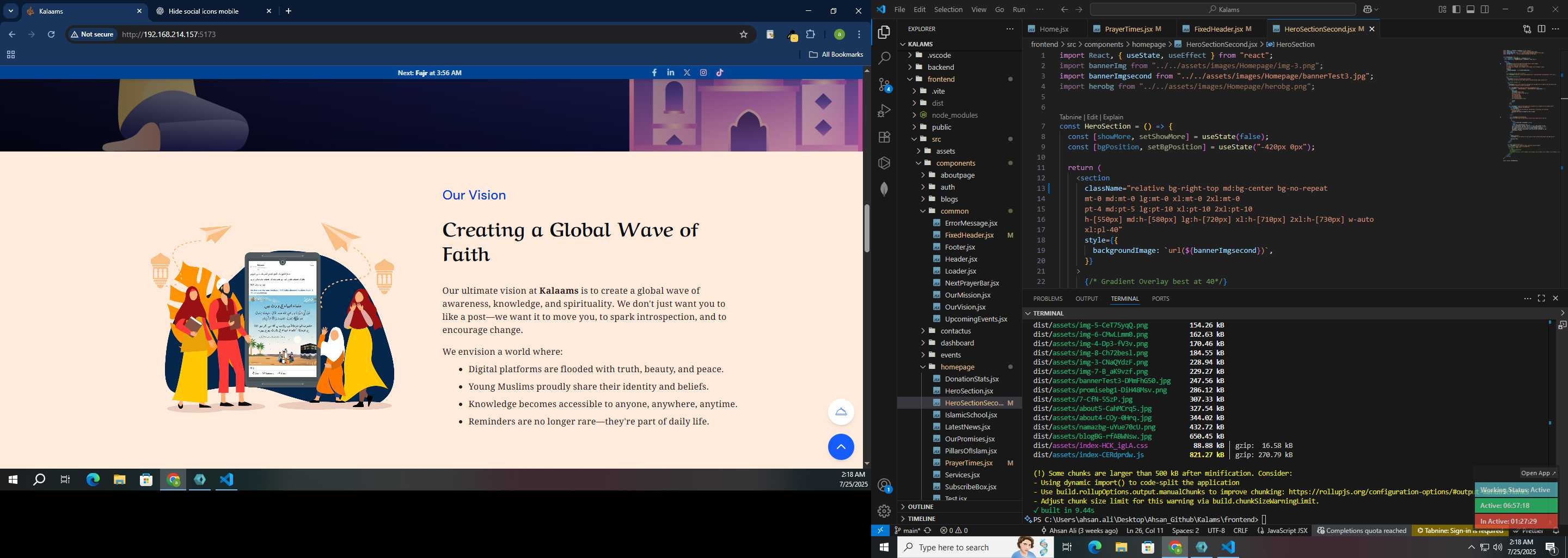Click the VS Code Kalams command center search box

[1223, 10]
